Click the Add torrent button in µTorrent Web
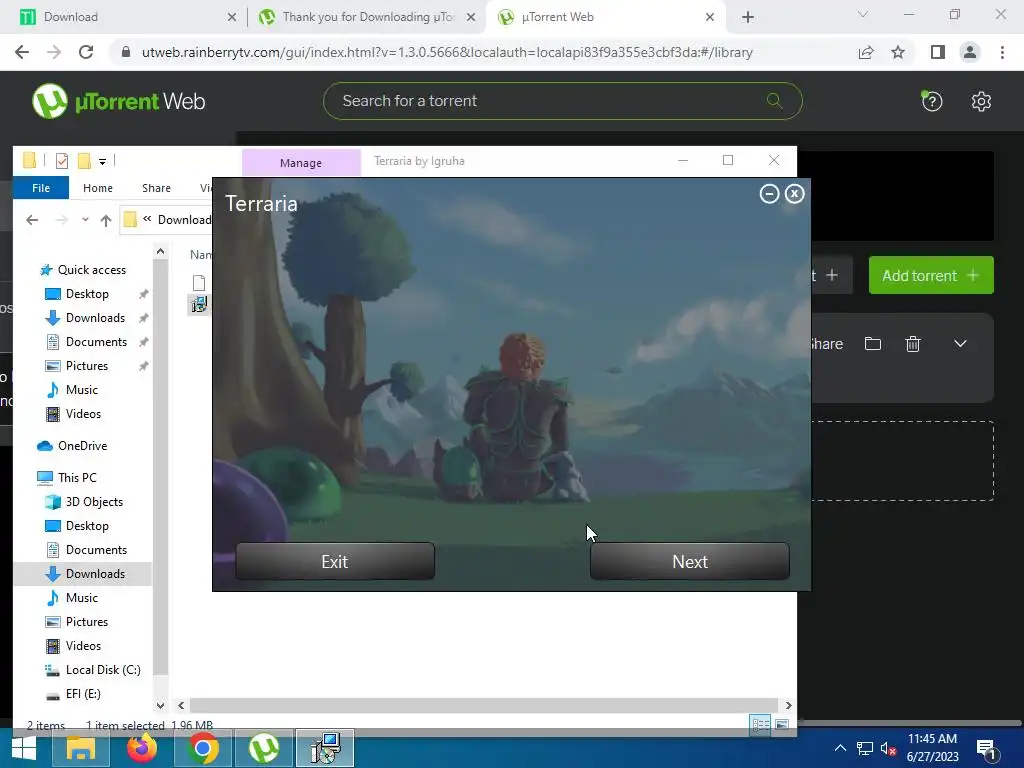Screen dimensions: 1024x768 [x=931, y=275]
